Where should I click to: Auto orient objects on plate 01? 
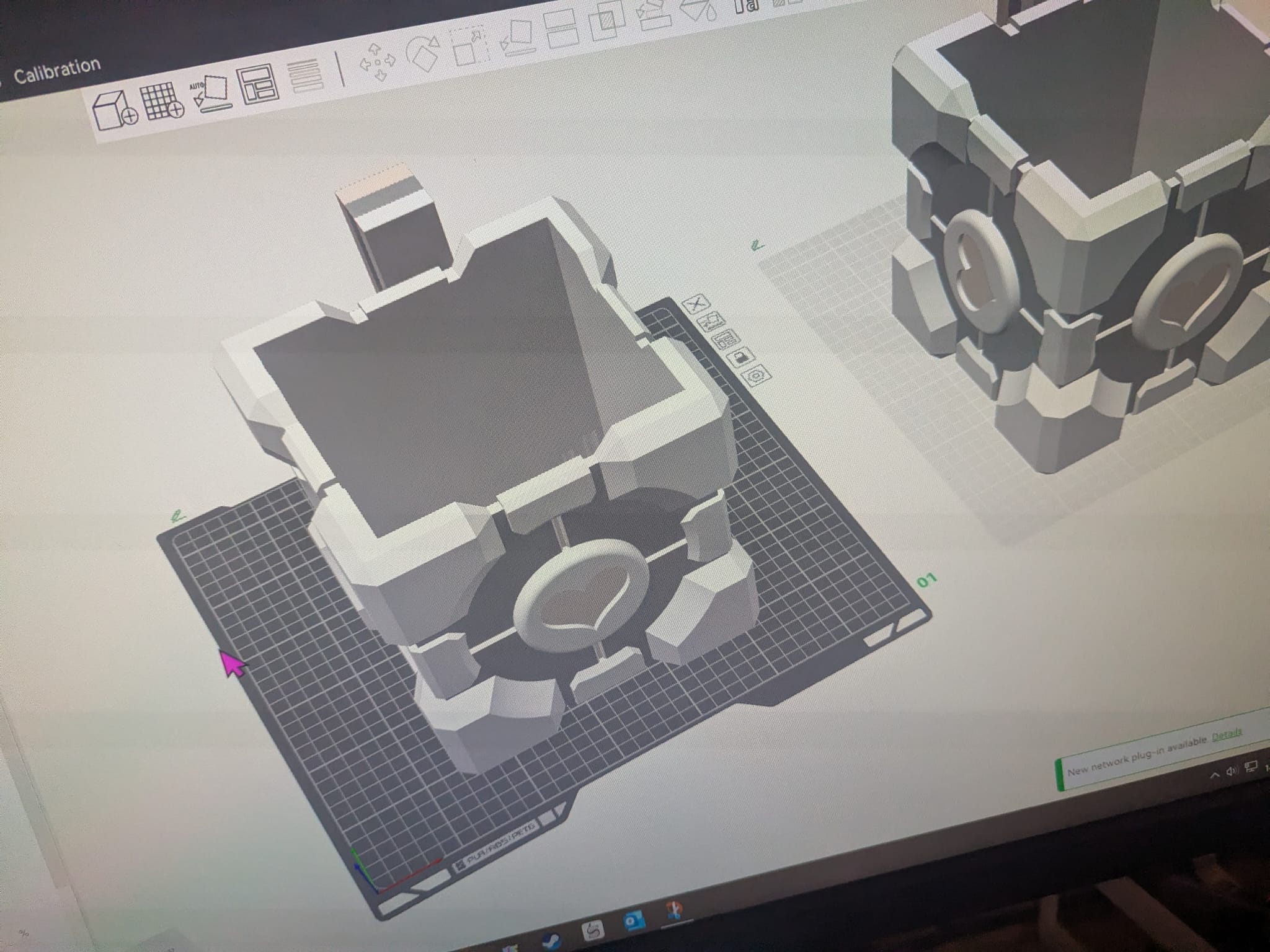pos(711,321)
